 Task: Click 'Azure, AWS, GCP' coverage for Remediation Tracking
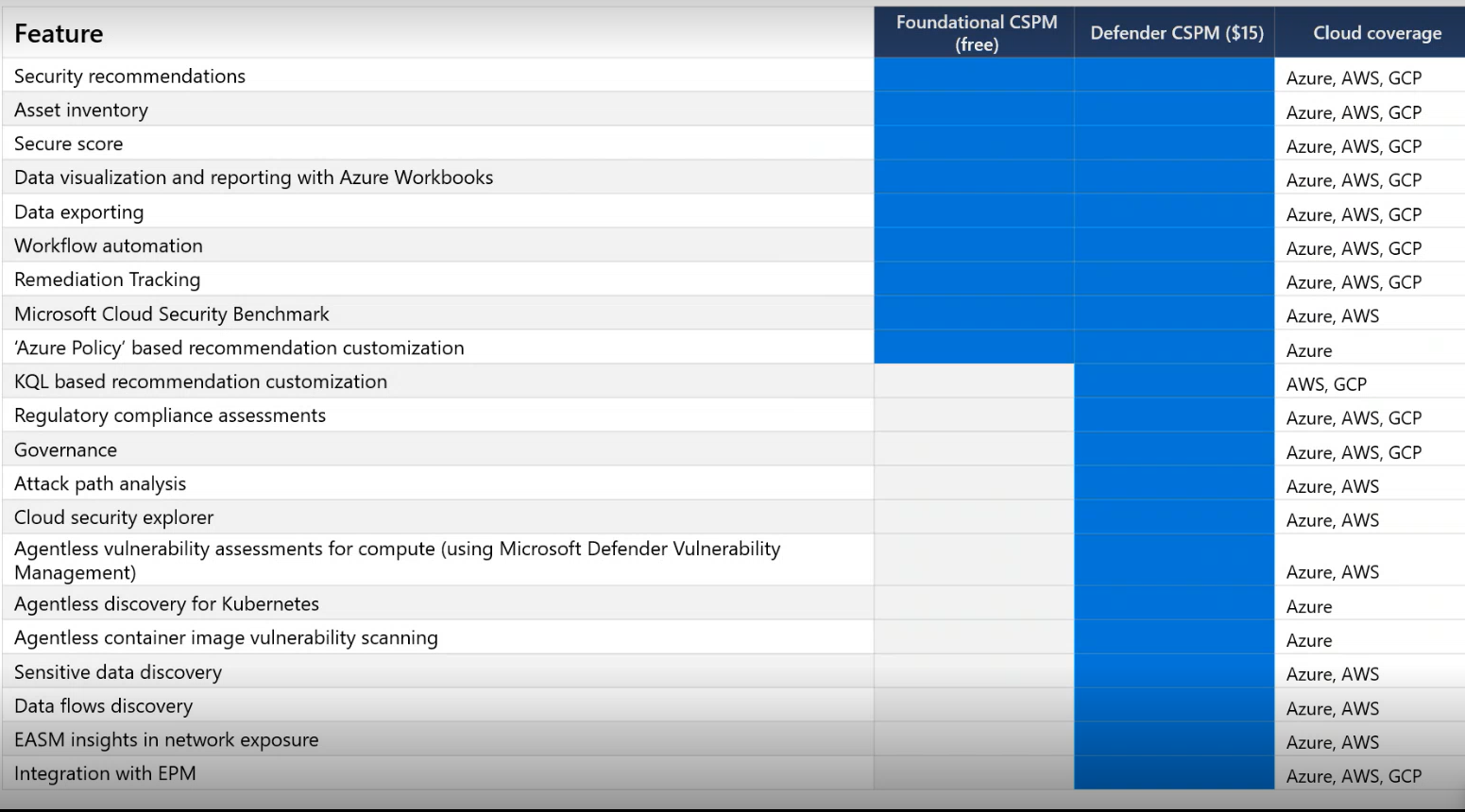click(x=1354, y=282)
